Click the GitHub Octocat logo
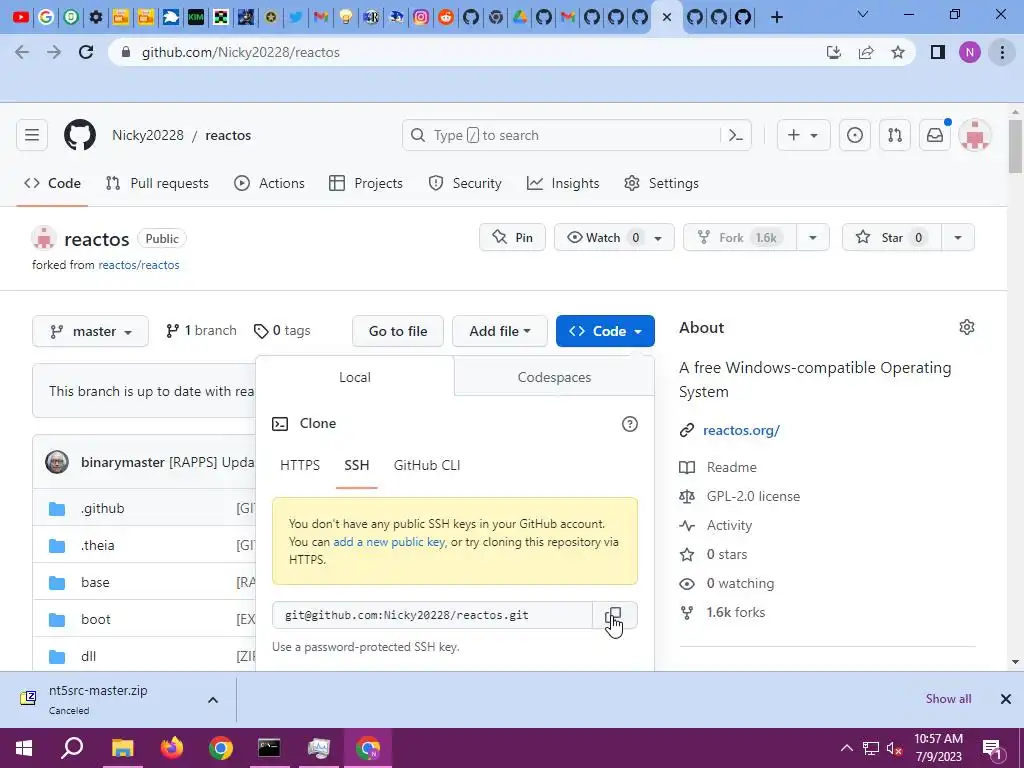This screenshot has height=768, width=1024. pos(80,135)
